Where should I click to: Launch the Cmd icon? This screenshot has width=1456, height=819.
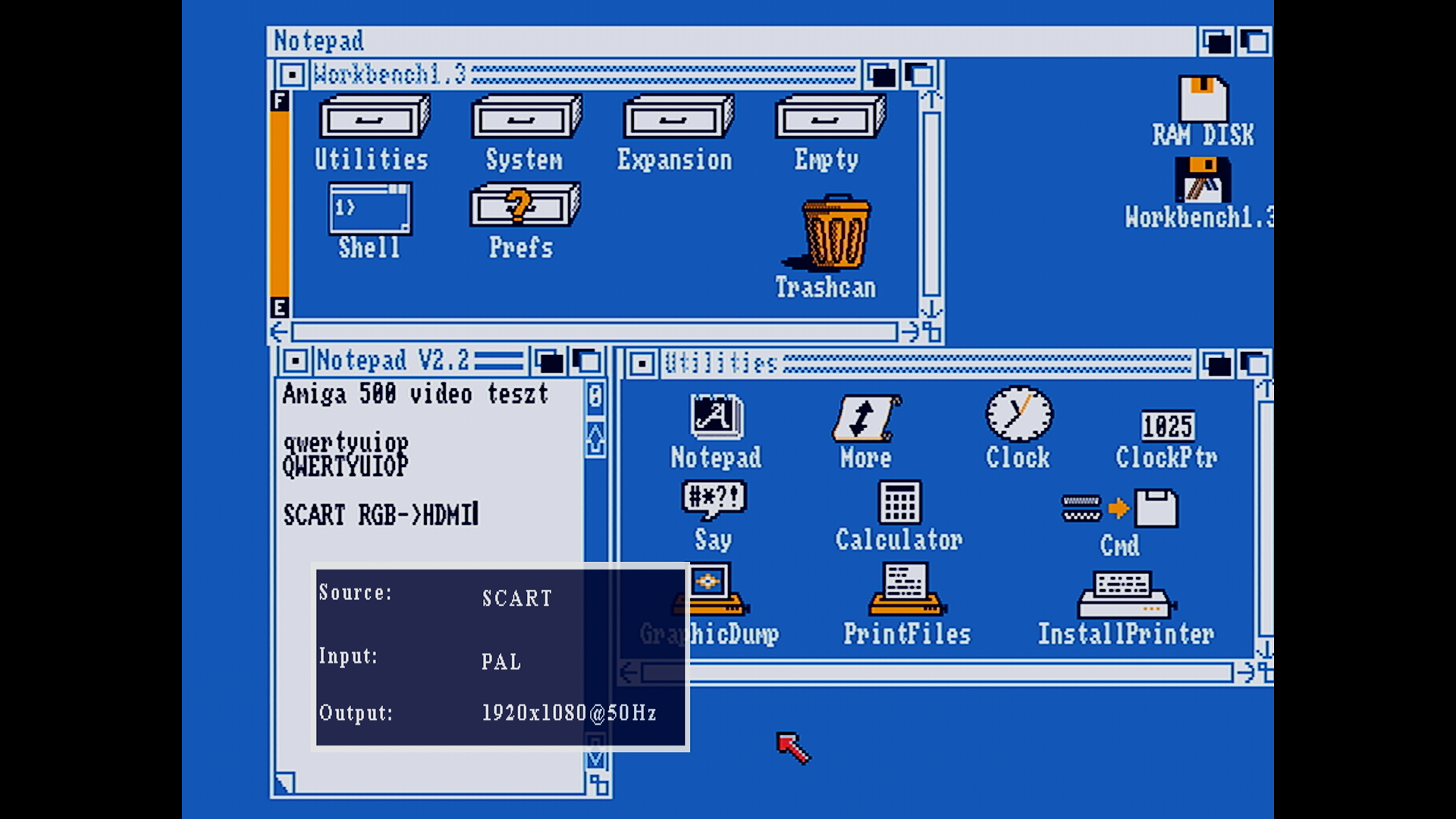pos(1119,508)
